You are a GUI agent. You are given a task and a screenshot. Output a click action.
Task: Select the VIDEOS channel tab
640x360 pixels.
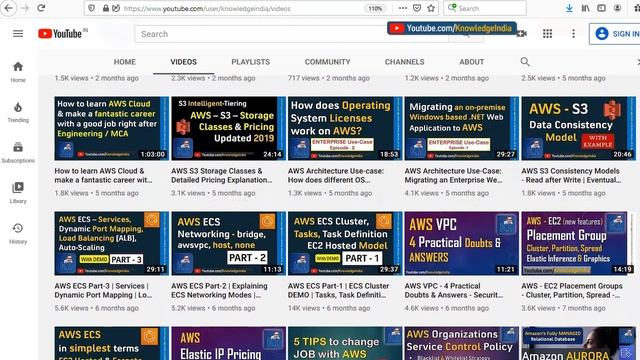184,62
